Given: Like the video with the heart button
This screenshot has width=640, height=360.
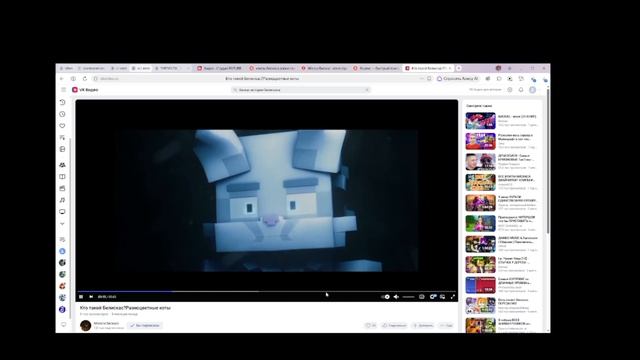Looking at the screenshot, I should coord(371,325).
